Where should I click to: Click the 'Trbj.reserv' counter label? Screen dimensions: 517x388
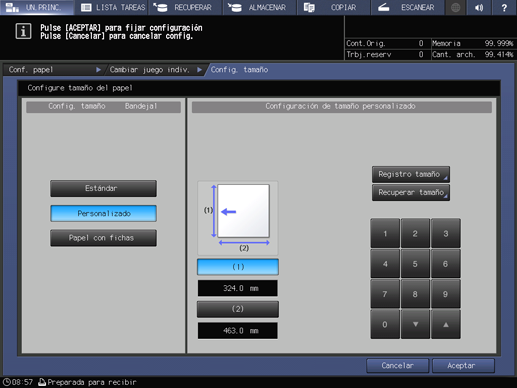[369, 54]
